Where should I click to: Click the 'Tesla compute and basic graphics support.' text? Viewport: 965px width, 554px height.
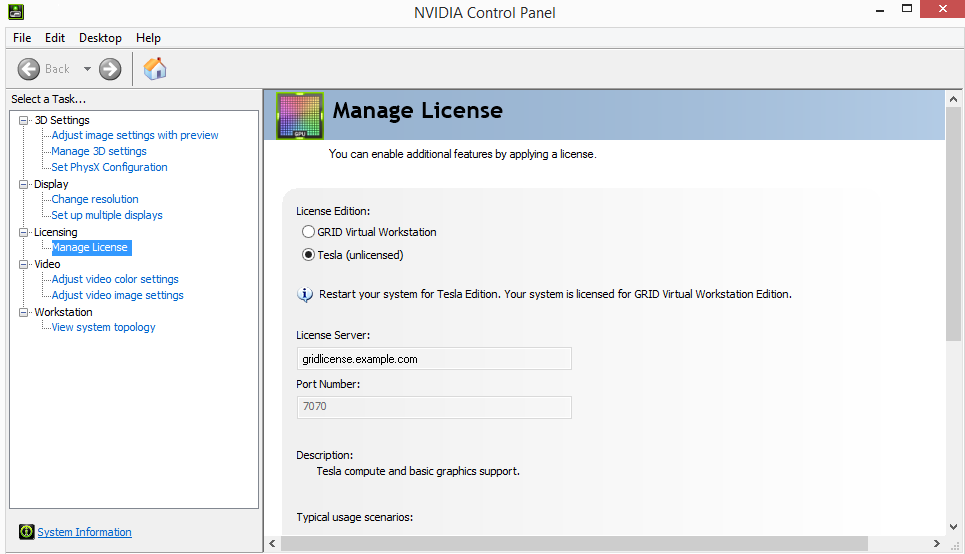click(x=418, y=472)
